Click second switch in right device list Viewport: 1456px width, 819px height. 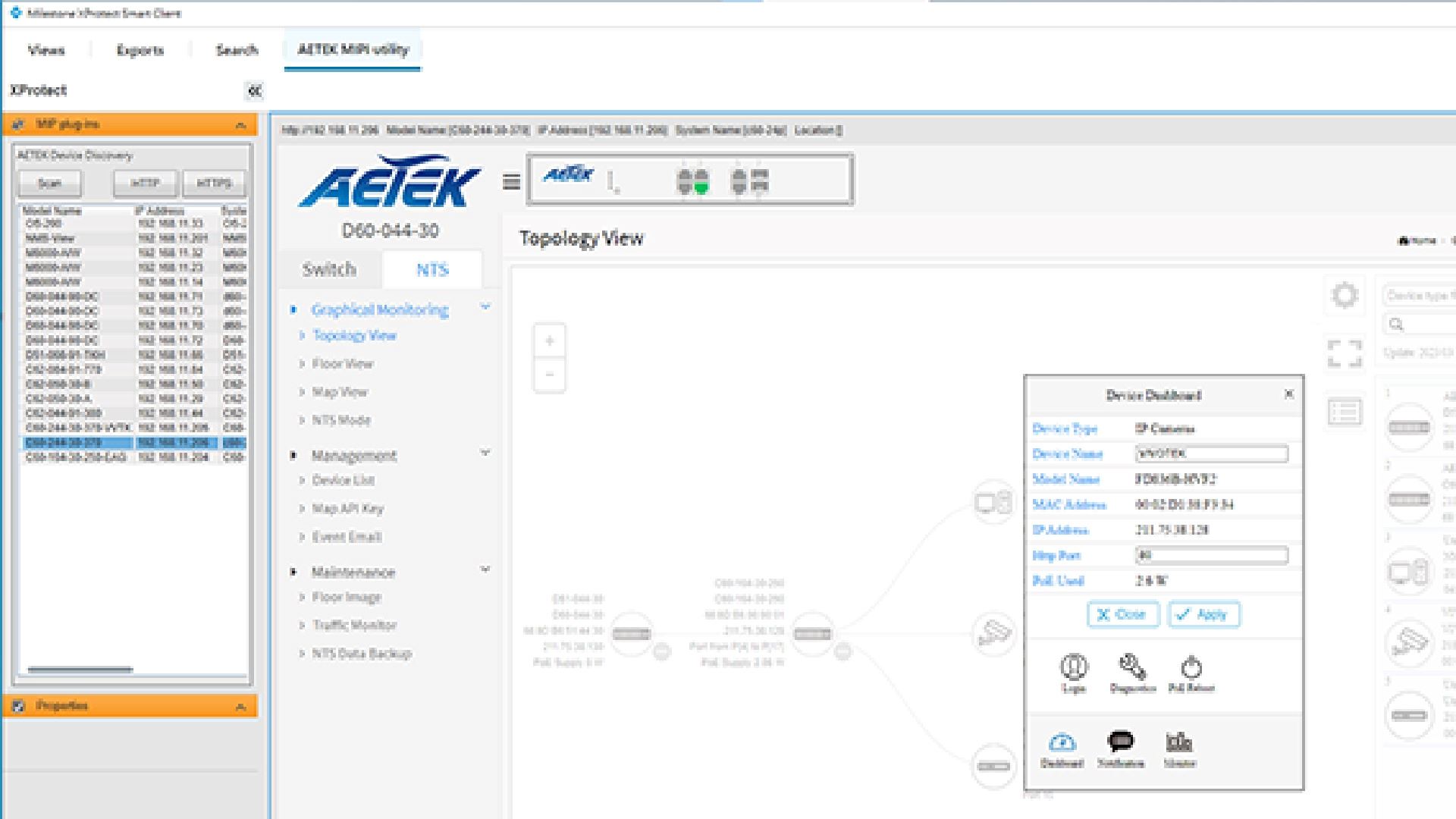(1409, 500)
